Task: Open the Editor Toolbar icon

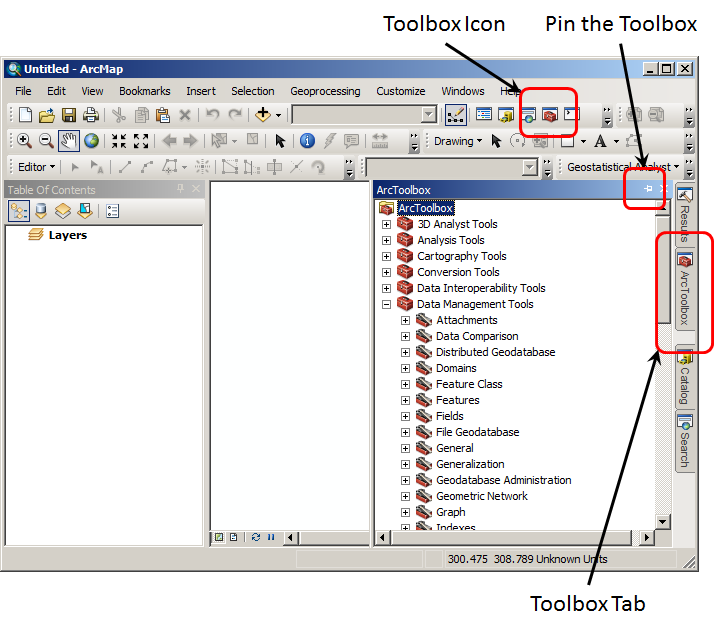Action: [455, 115]
